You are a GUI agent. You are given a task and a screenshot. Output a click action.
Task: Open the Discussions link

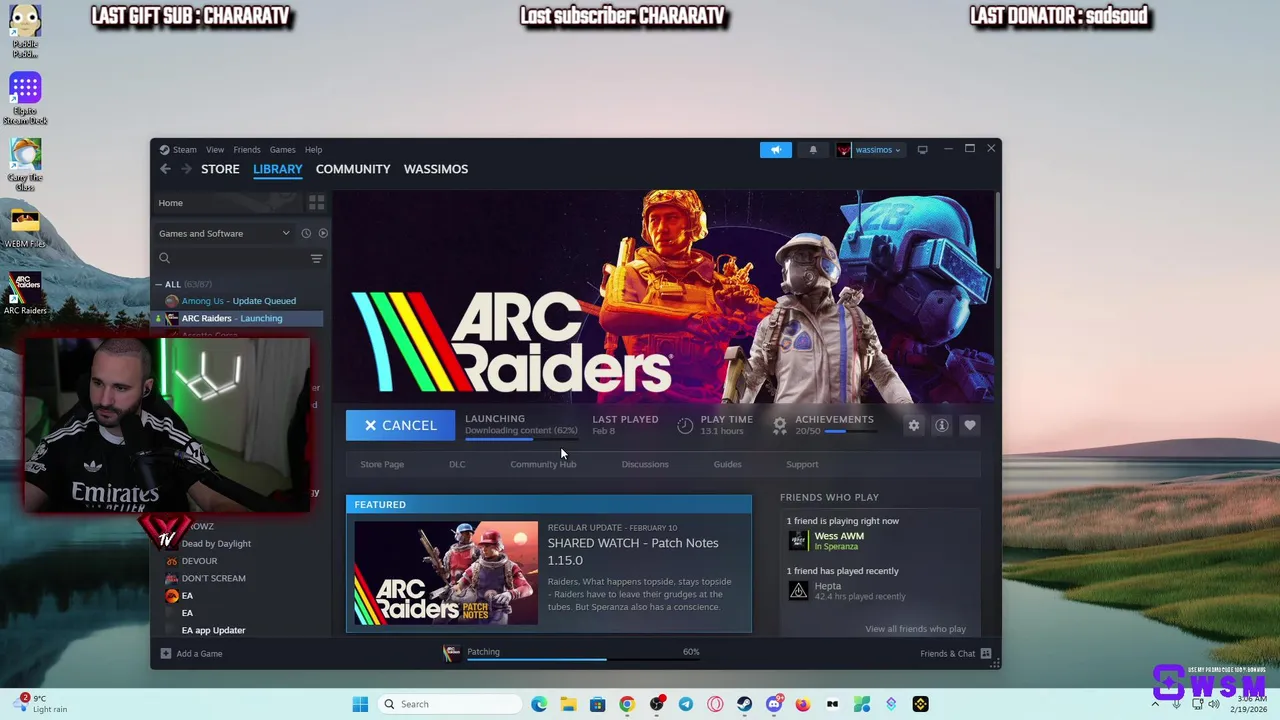(x=645, y=464)
